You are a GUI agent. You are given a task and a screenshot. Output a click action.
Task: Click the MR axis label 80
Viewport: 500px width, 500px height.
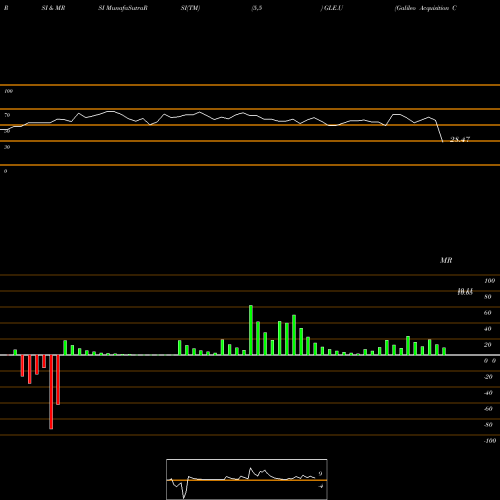[x=488, y=297]
